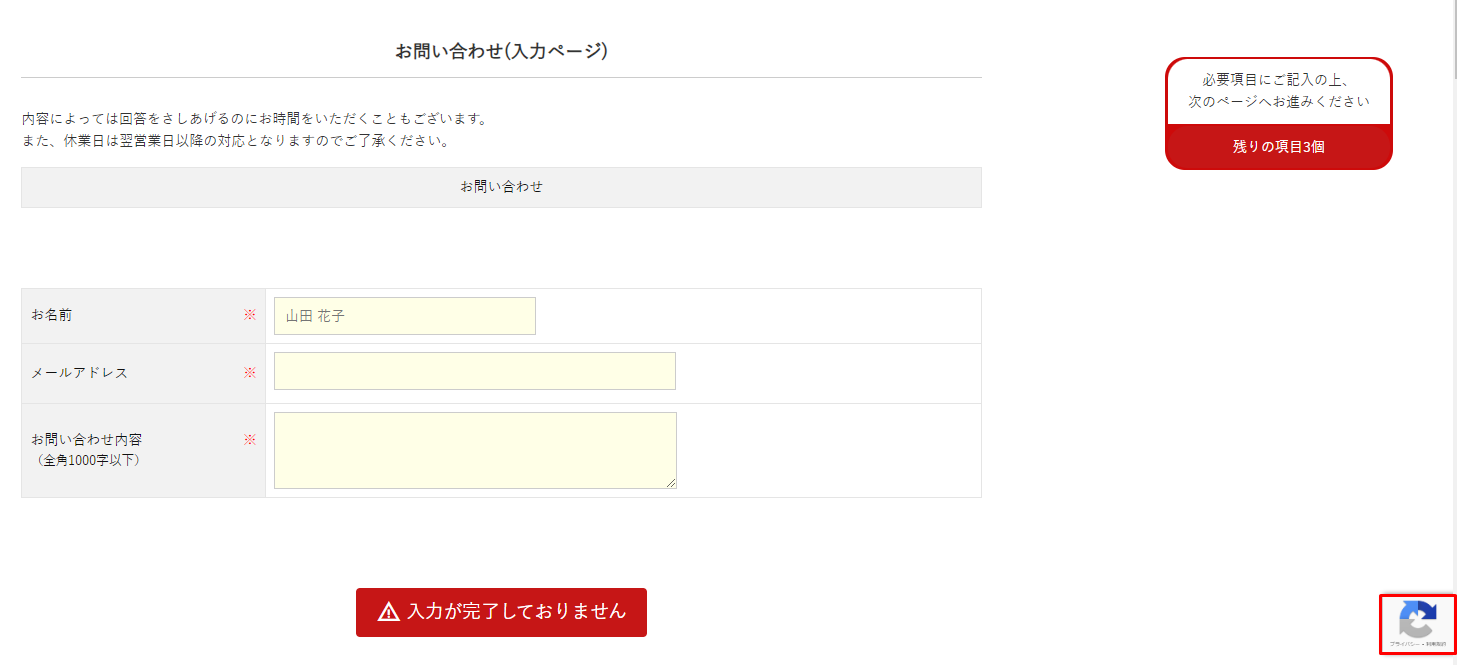The height and width of the screenshot is (665, 1457).
Task: Click the お問い合わせ(入力ページ) page heading
Action: pos(501,51)
